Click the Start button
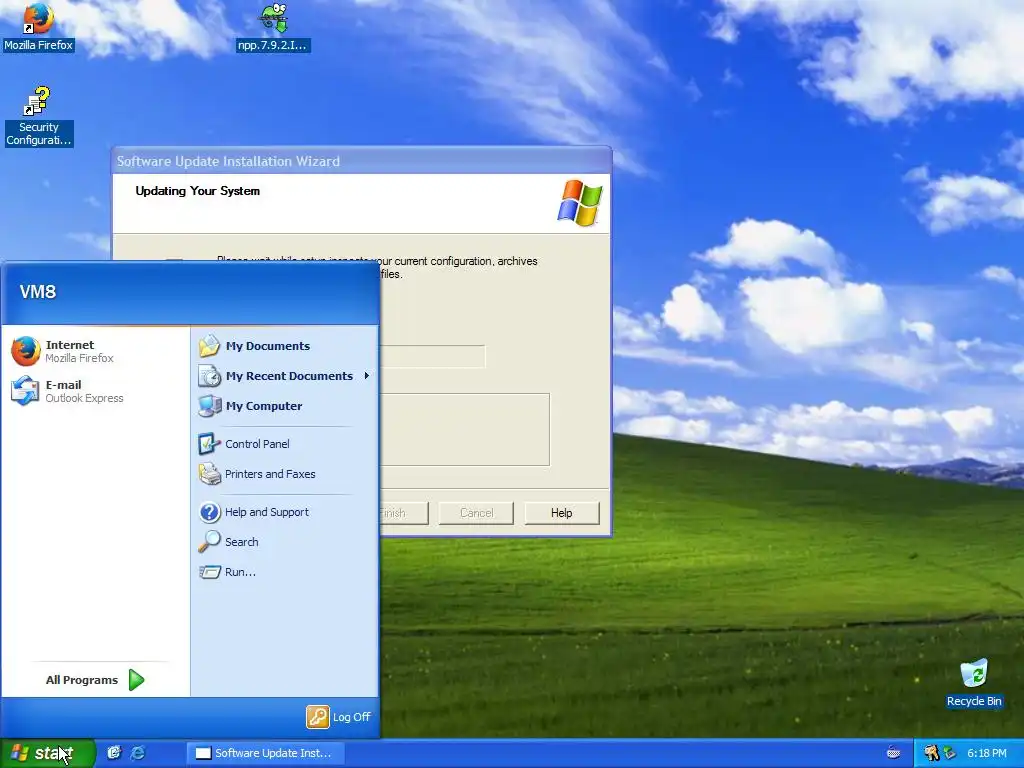The width and height of the screenshot is (1024, 768). click(47, 753)
